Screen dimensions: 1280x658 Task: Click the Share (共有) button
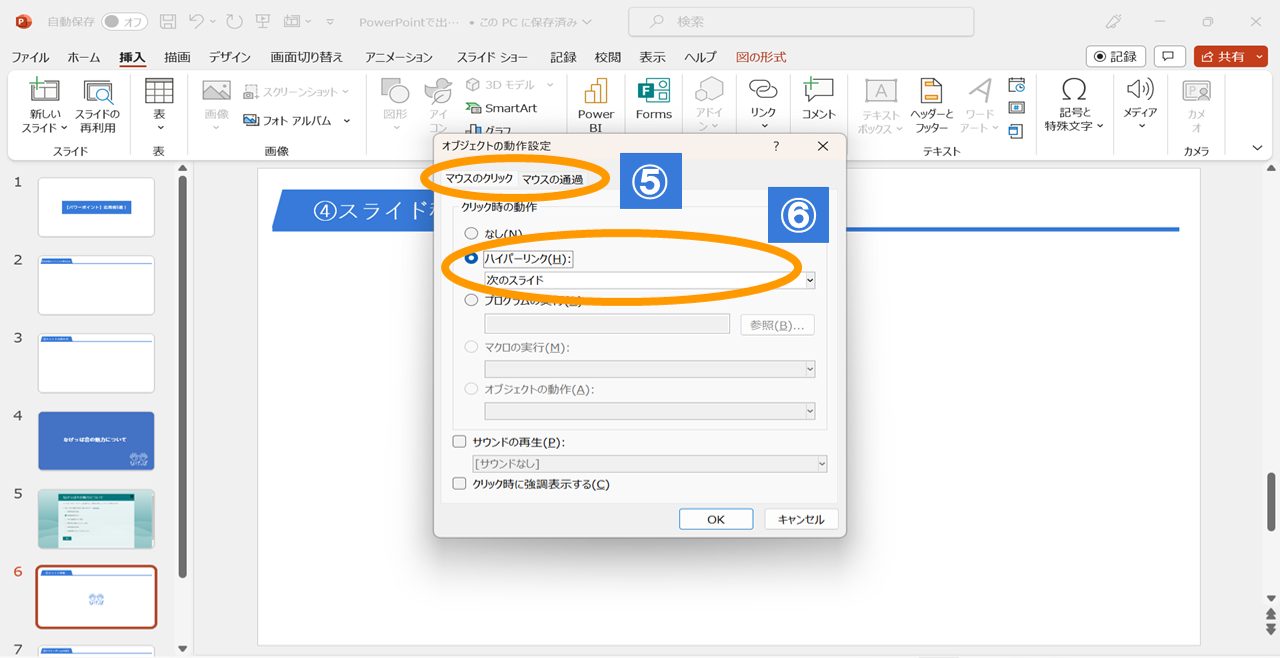click(1223, 57)
